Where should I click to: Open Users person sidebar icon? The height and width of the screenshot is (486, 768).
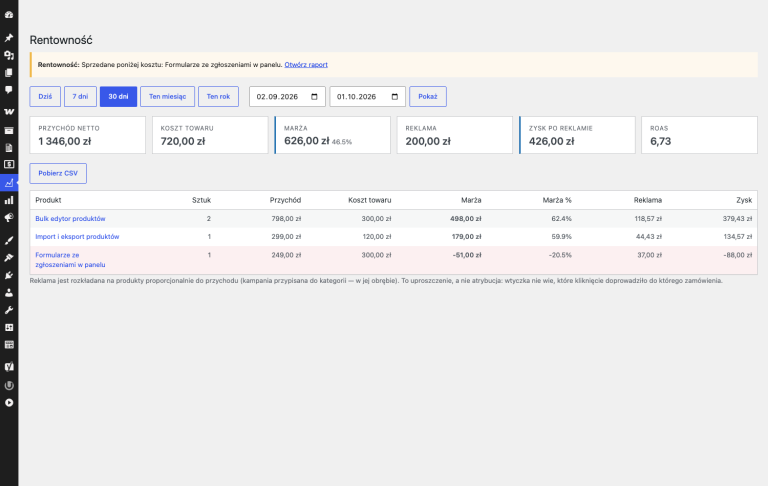click(x=9, y=292)
